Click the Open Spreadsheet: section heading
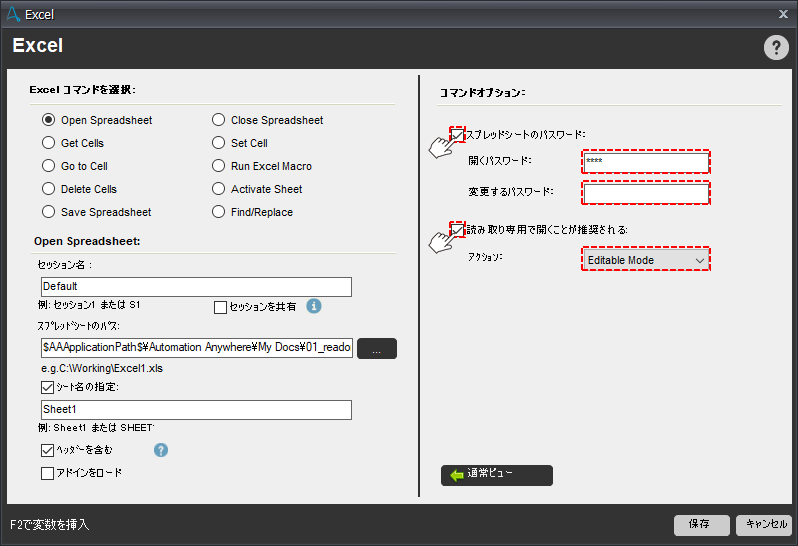Image resolution: width=798 pixels, height=546 pixels. click(87, 241)
